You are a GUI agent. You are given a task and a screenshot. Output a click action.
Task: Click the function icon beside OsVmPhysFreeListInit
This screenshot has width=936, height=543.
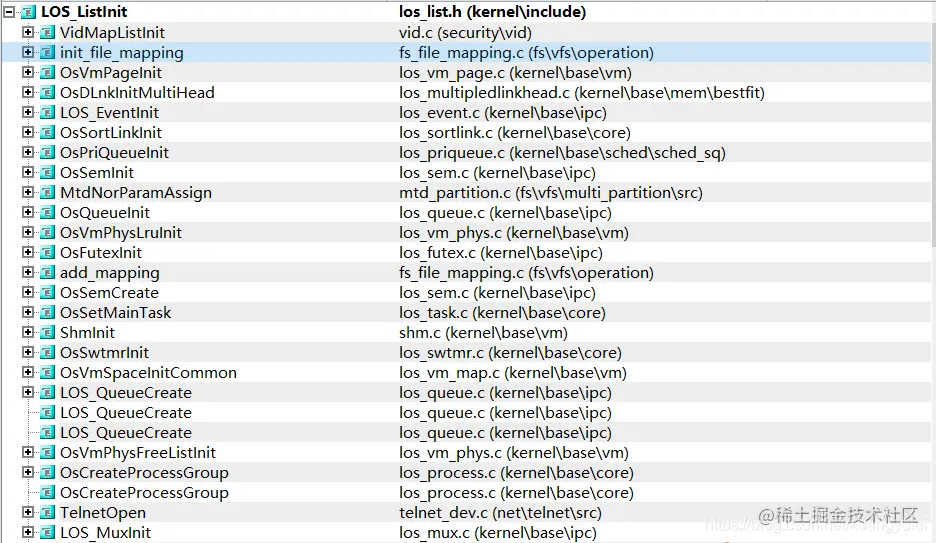click(47, 452)
